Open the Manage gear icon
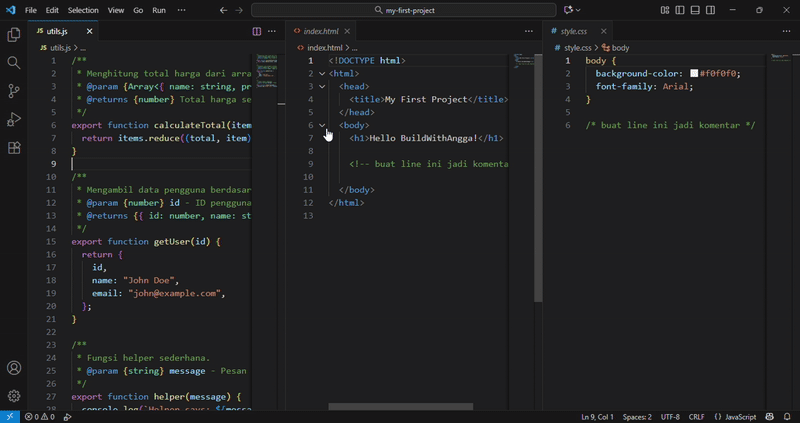800x423 pixels. (14, 396)
